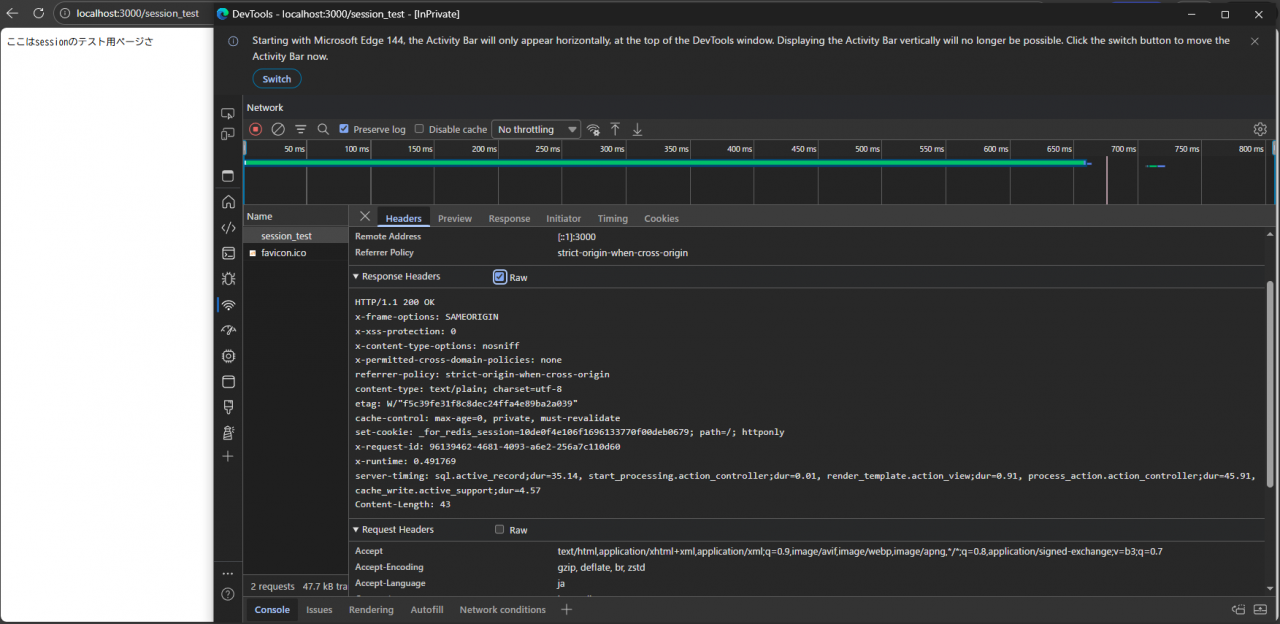Image resolution: width=1280 pixels, height=624 pixels.
Task: Open Network settings gear icon
Action: (1260, 129)
